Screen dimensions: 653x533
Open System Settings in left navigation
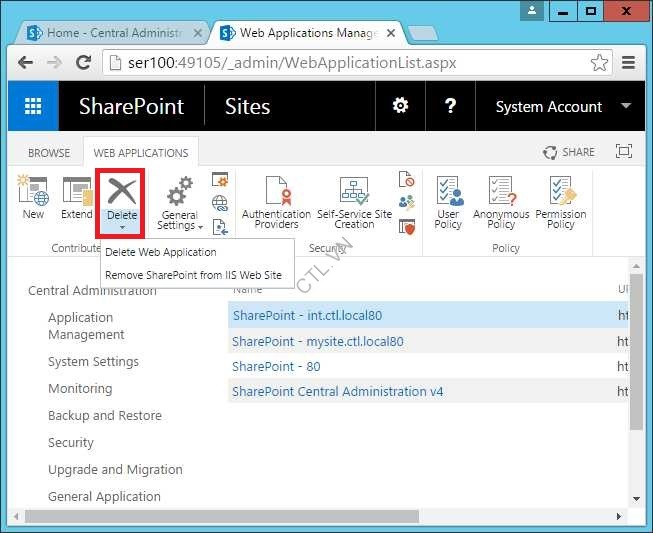click(93, 361)
